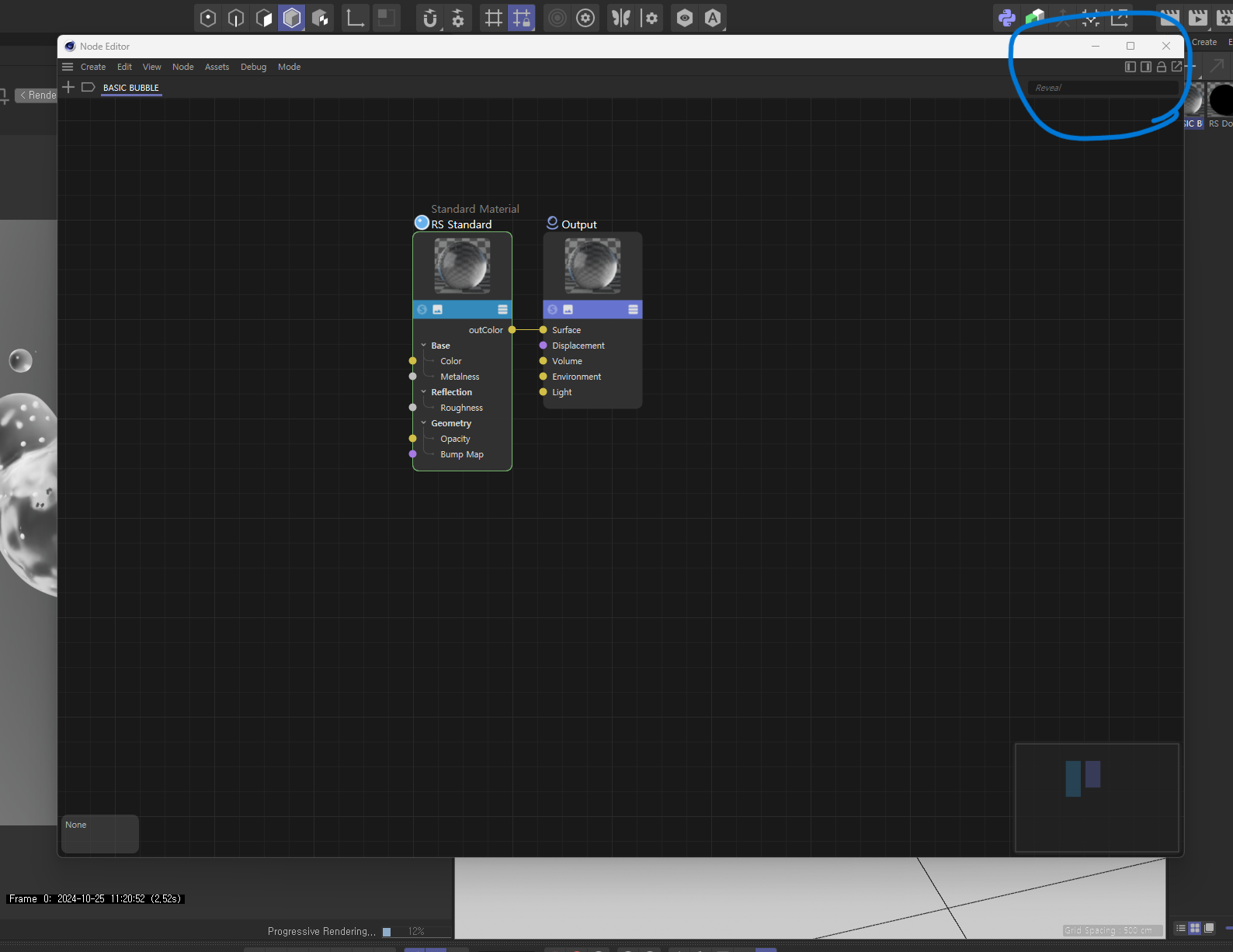Click the Opacity input port dot
Screen dimensions: 1233x952
click(x=413, y=439)
